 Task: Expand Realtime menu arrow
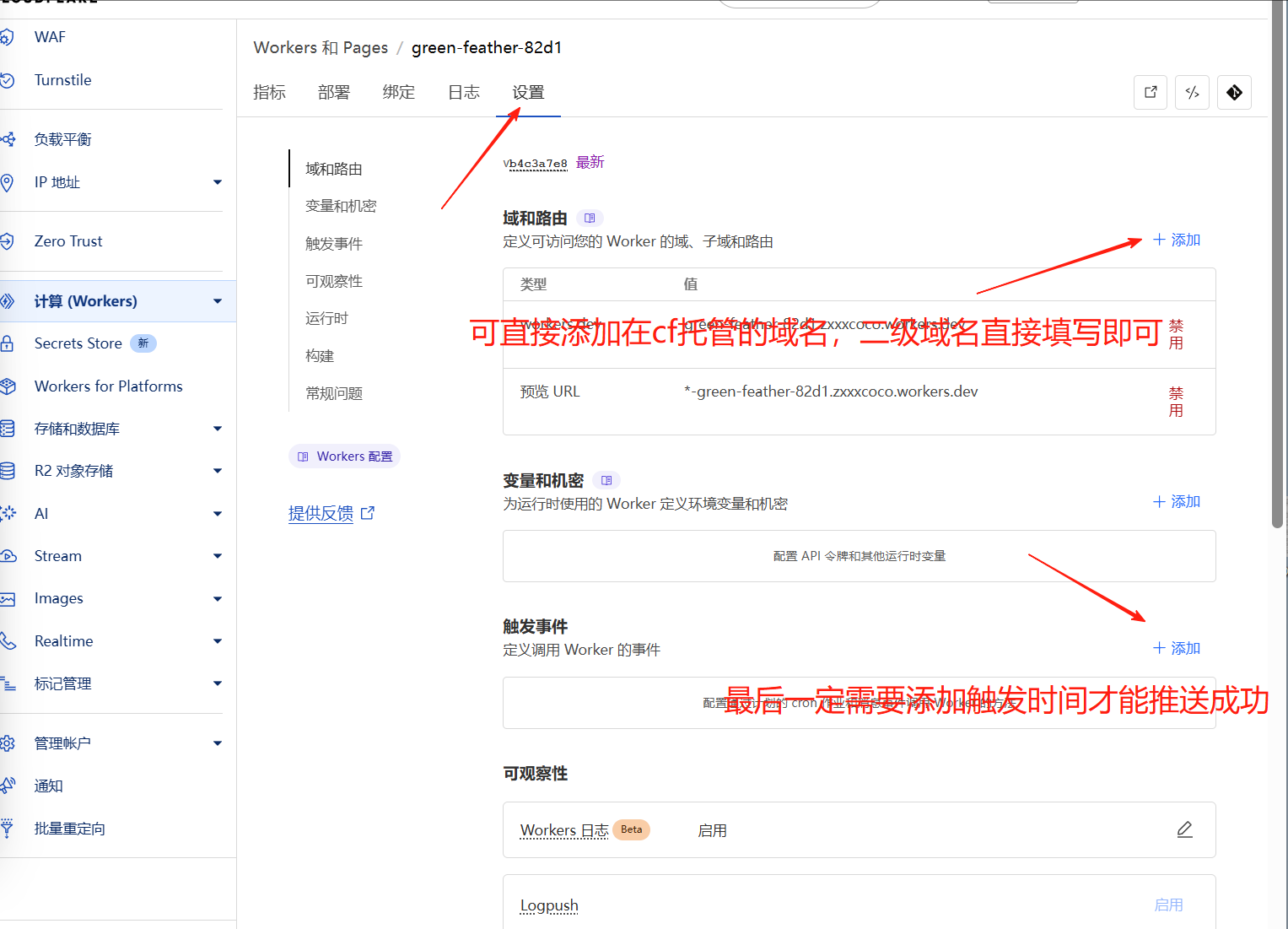pos(218,641)
